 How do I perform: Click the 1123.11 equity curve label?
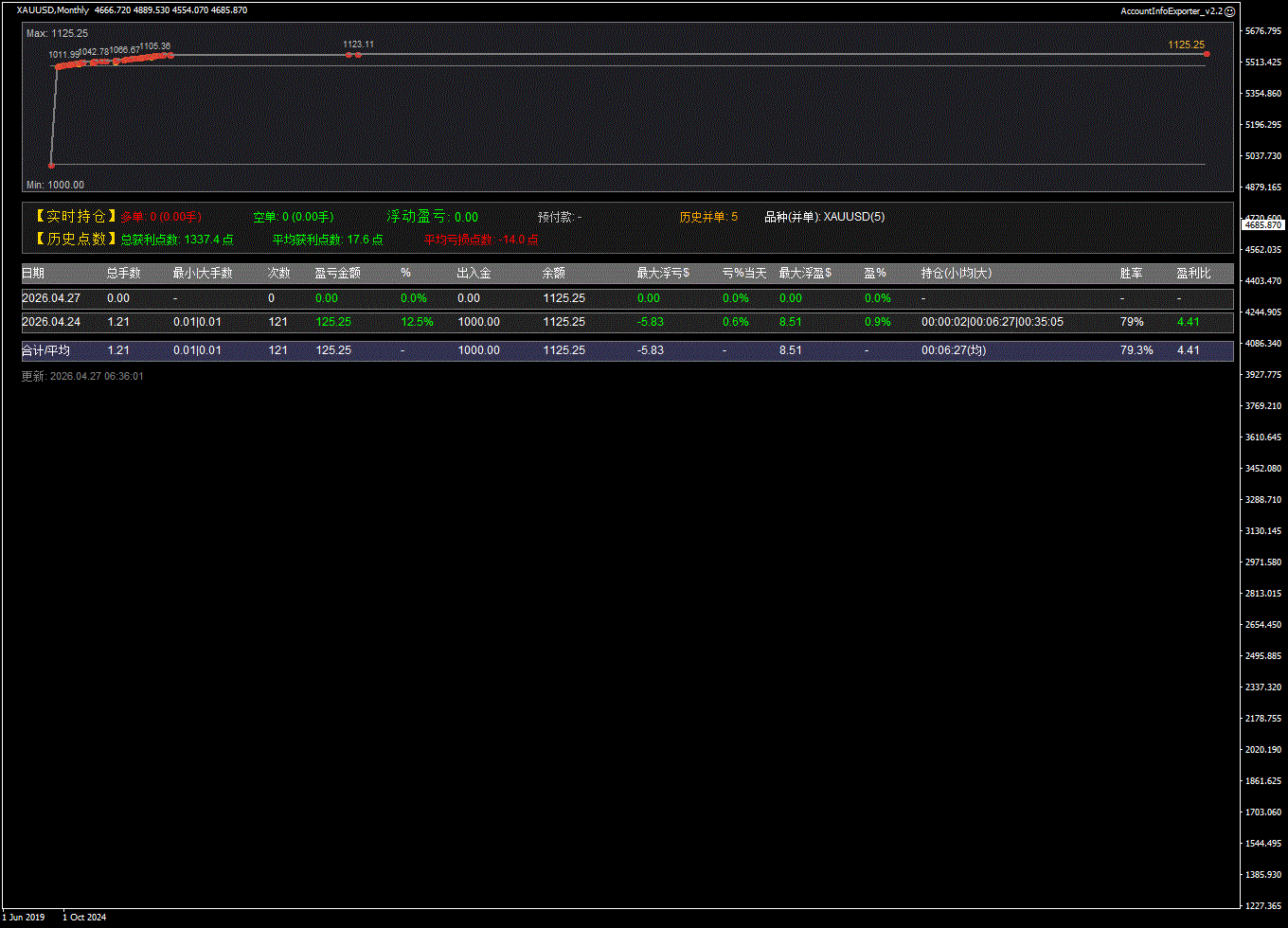pyautogui.click(x=358, y=45)
